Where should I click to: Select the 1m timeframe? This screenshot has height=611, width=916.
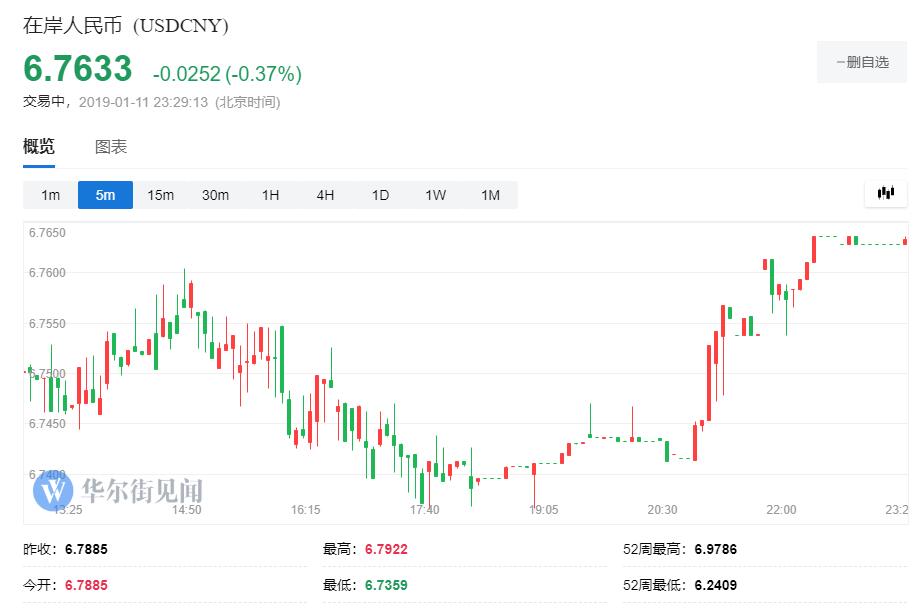tap(50, 195)
